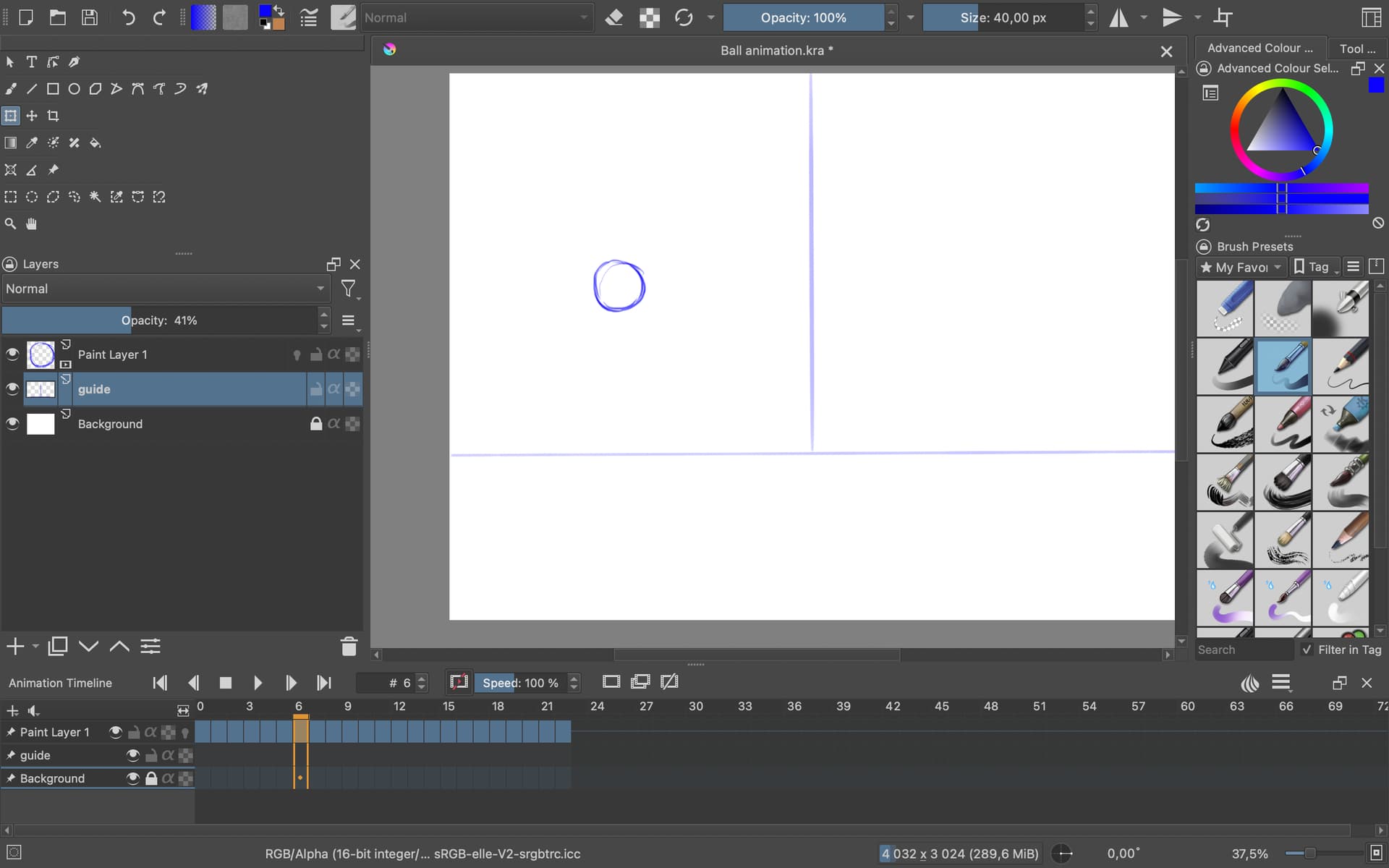Choose the Ellipse shape tool

click(74, 89)
